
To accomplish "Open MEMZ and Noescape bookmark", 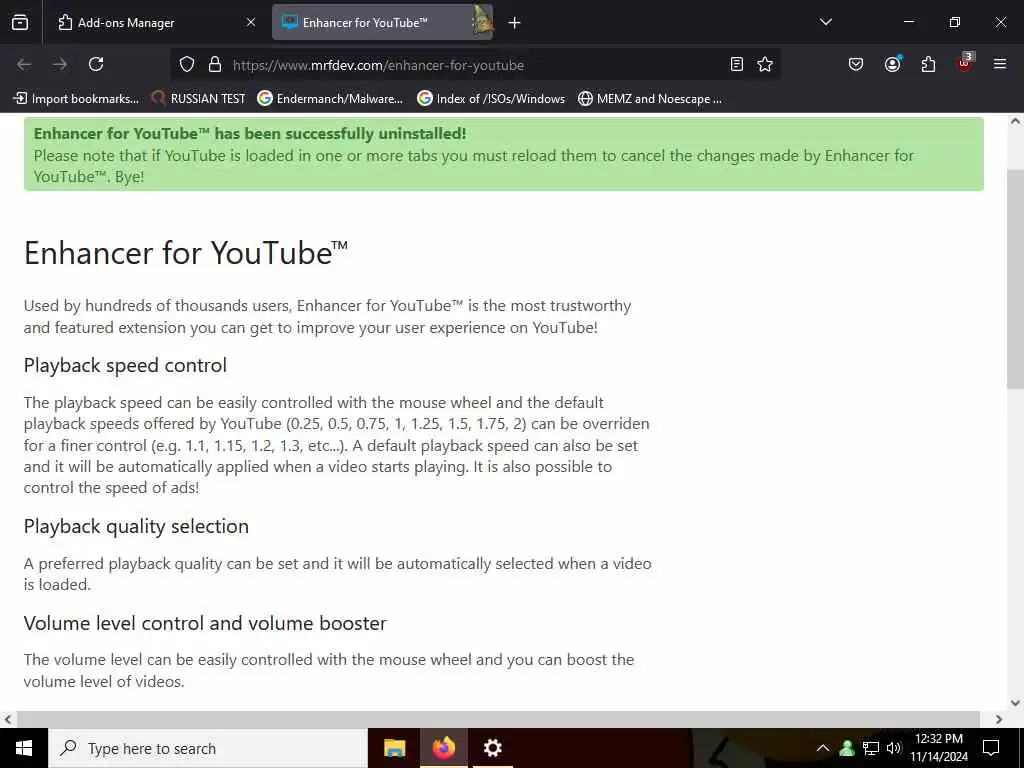I will pos(650,99).
